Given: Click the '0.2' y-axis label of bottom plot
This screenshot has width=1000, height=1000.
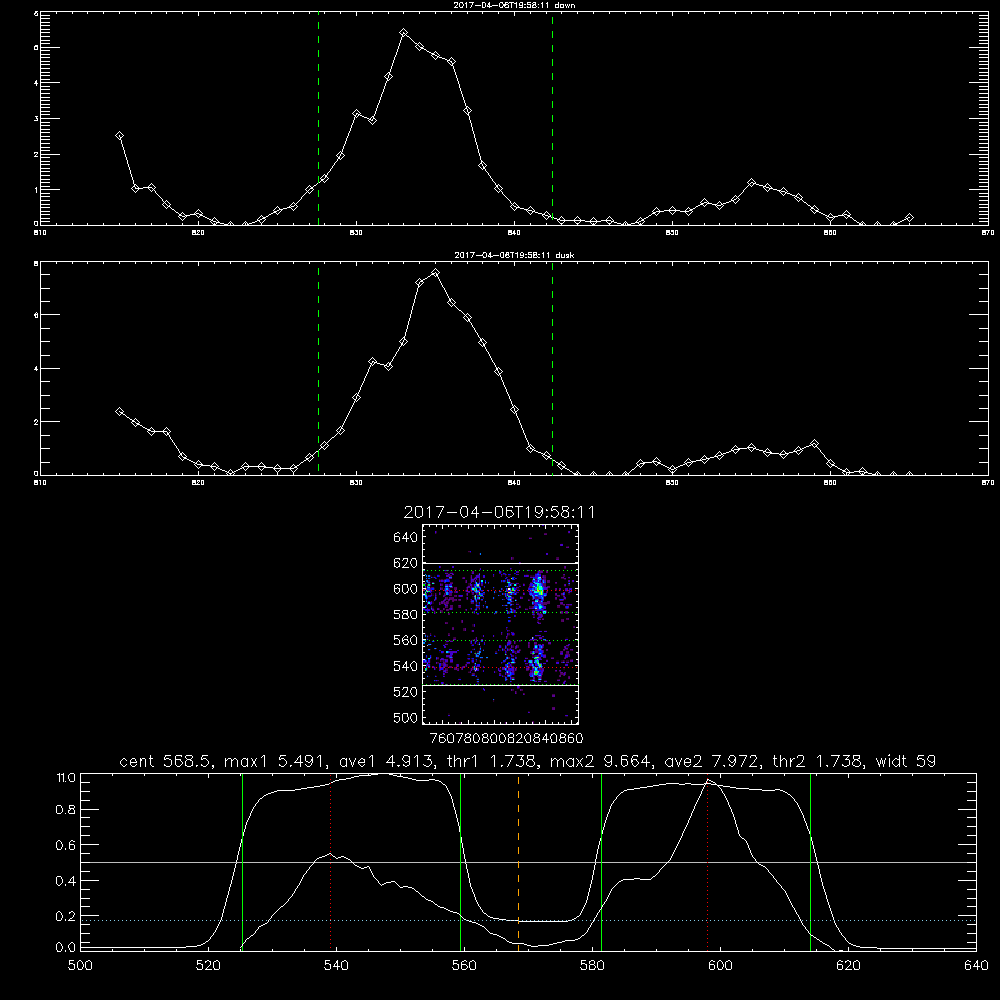Looking at the screenshot, I should [x=66, y=916].
